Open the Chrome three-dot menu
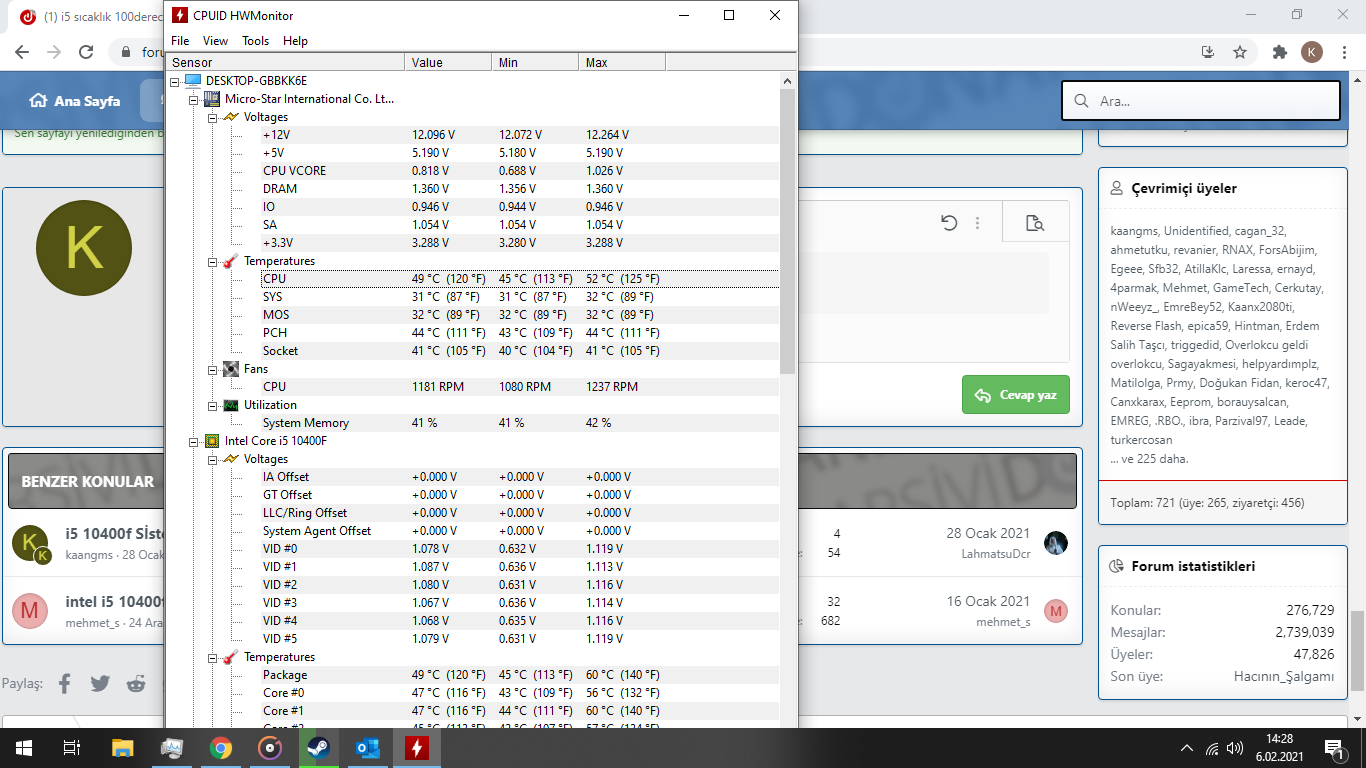The width and height of the screenshot is (1366, 768). tap(1343, 52)
